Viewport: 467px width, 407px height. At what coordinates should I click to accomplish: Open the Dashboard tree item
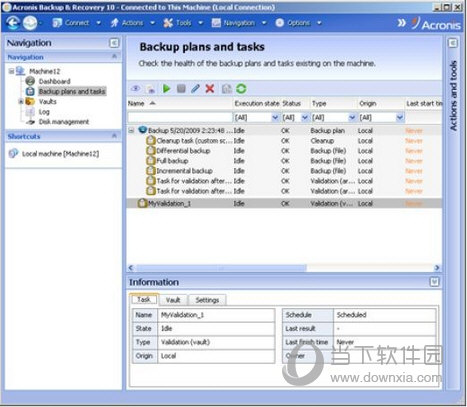coord(54,81)
